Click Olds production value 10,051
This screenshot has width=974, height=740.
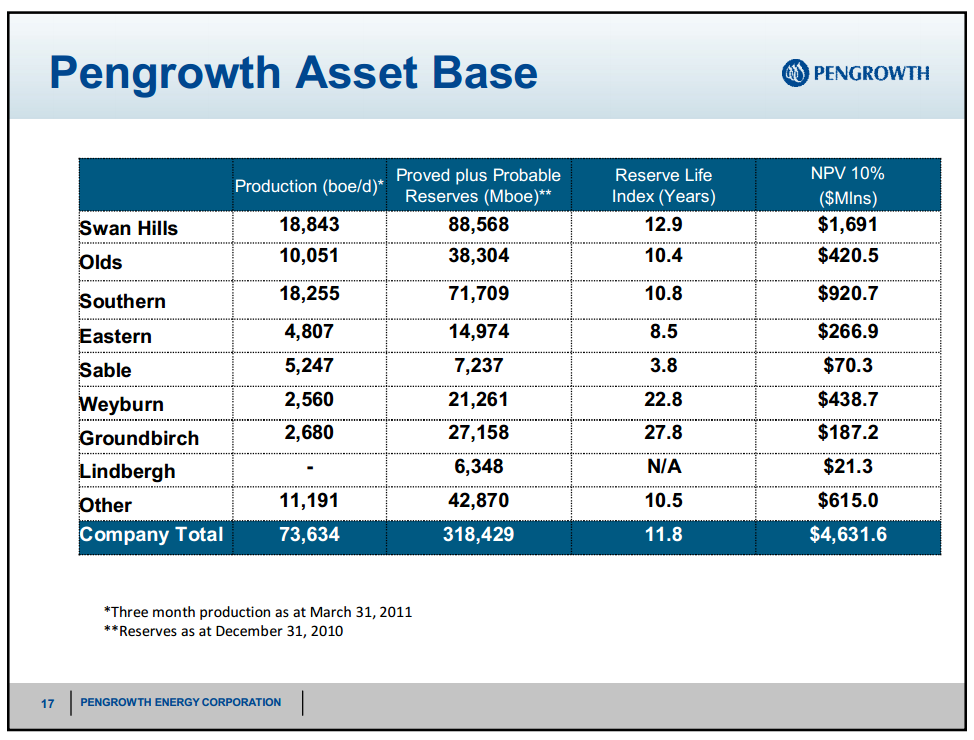[x=309, y=255]
